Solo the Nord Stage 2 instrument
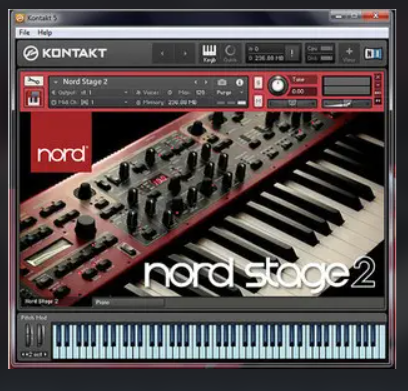Image resolution: width=408 pixels, height=391 pixels. pos(258,83)
